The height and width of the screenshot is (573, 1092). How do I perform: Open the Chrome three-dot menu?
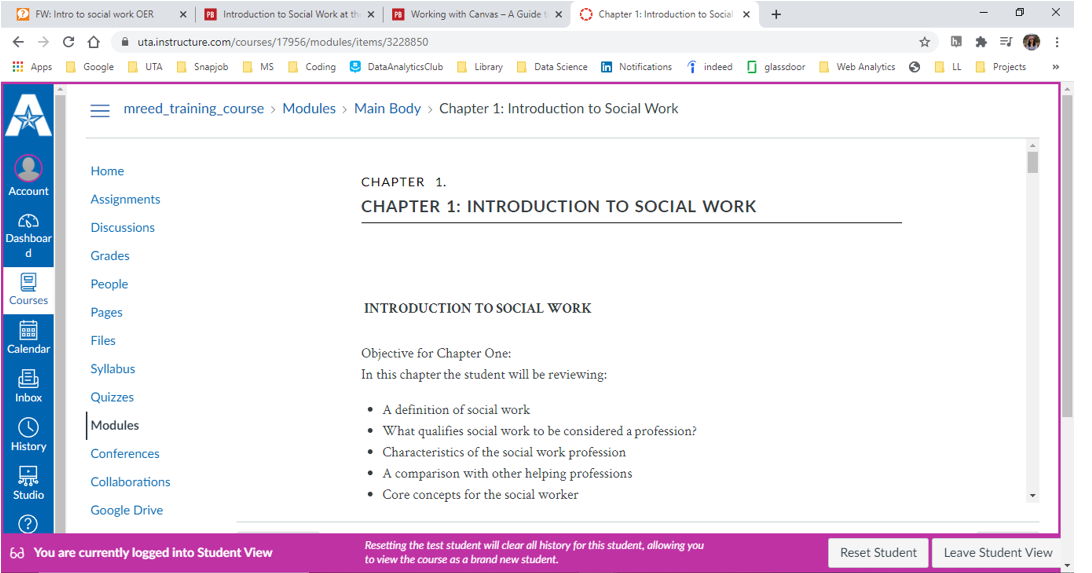point(1056,42)
